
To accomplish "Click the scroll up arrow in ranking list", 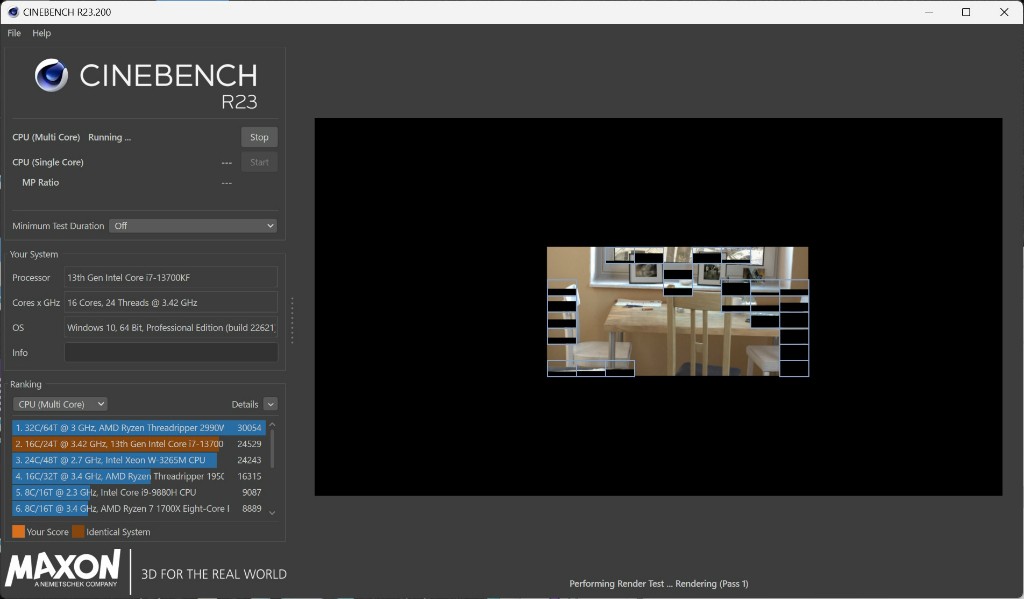I will 272,426.
